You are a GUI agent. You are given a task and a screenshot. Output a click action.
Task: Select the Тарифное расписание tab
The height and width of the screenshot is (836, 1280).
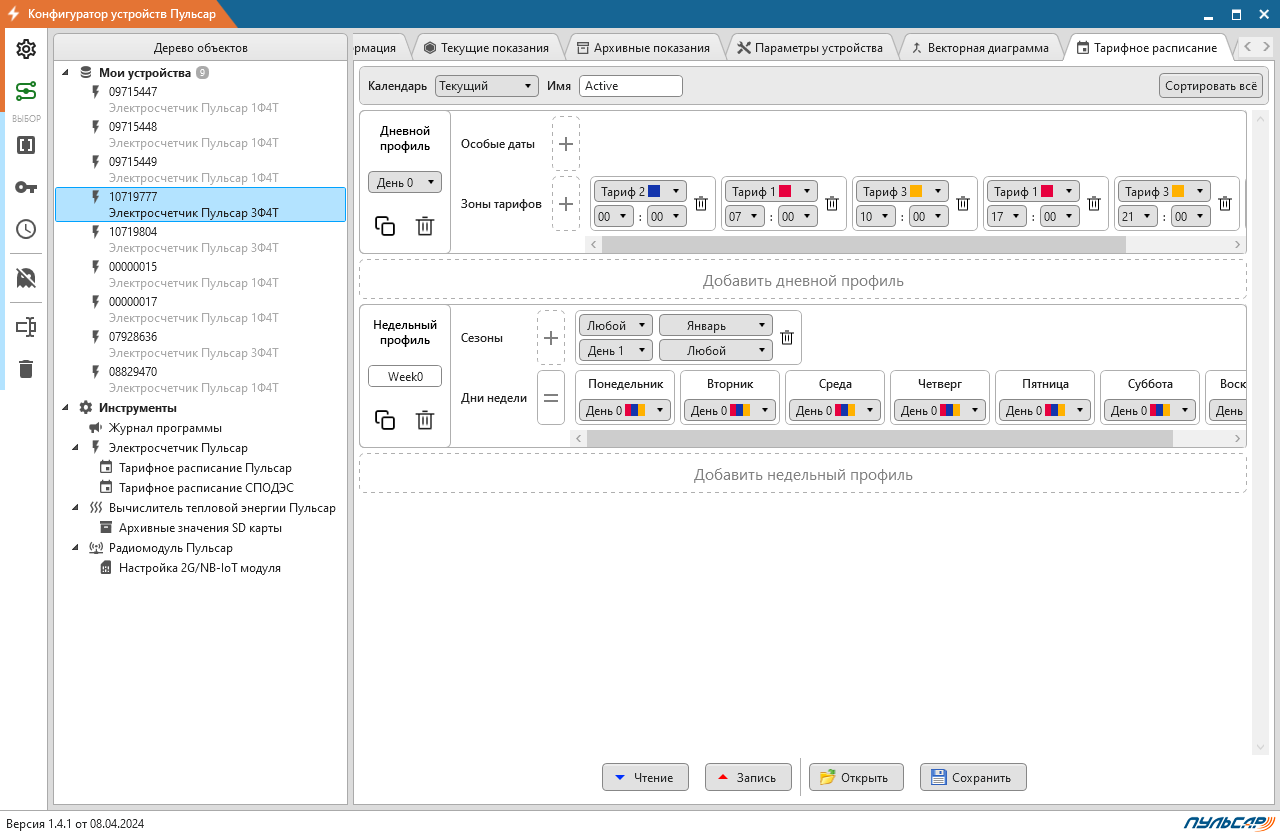pyautogui.click(x=1147, y=47)
